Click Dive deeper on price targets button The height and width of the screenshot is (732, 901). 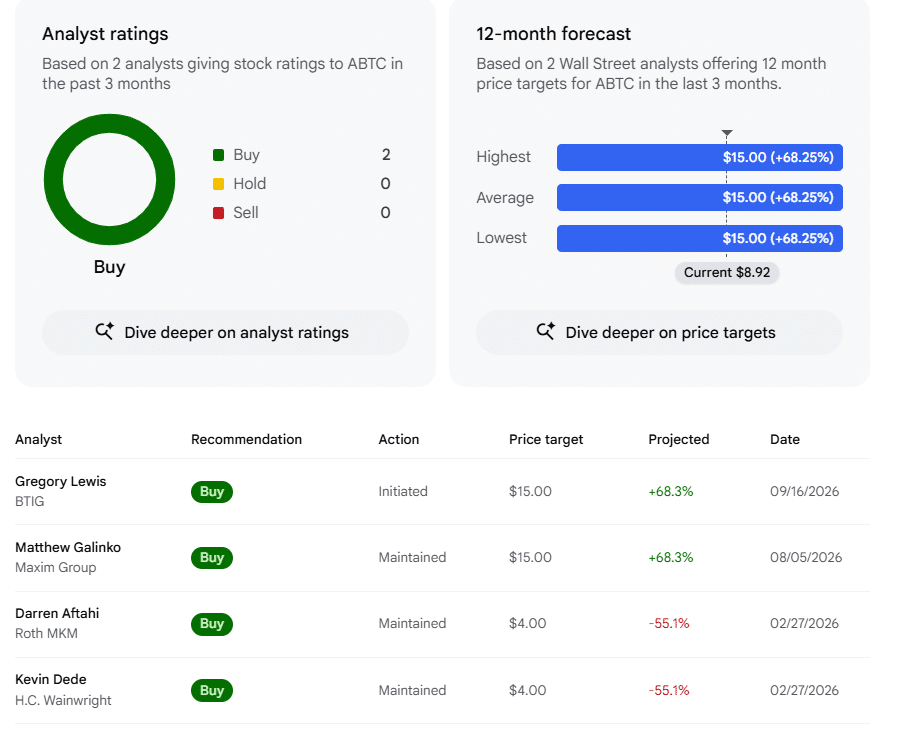[659, 333]
